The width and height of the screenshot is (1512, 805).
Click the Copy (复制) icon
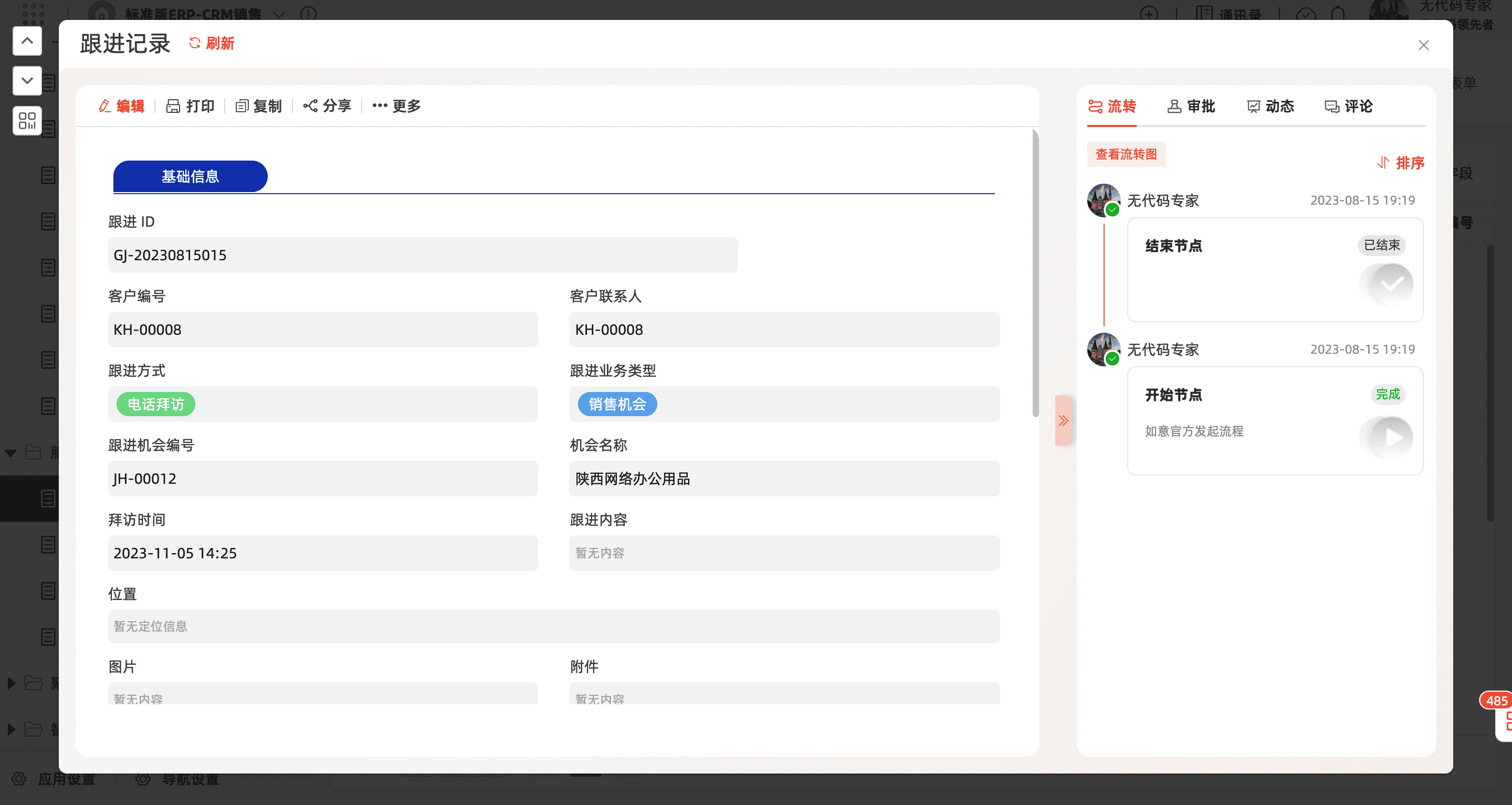click(x=241, y=106)
